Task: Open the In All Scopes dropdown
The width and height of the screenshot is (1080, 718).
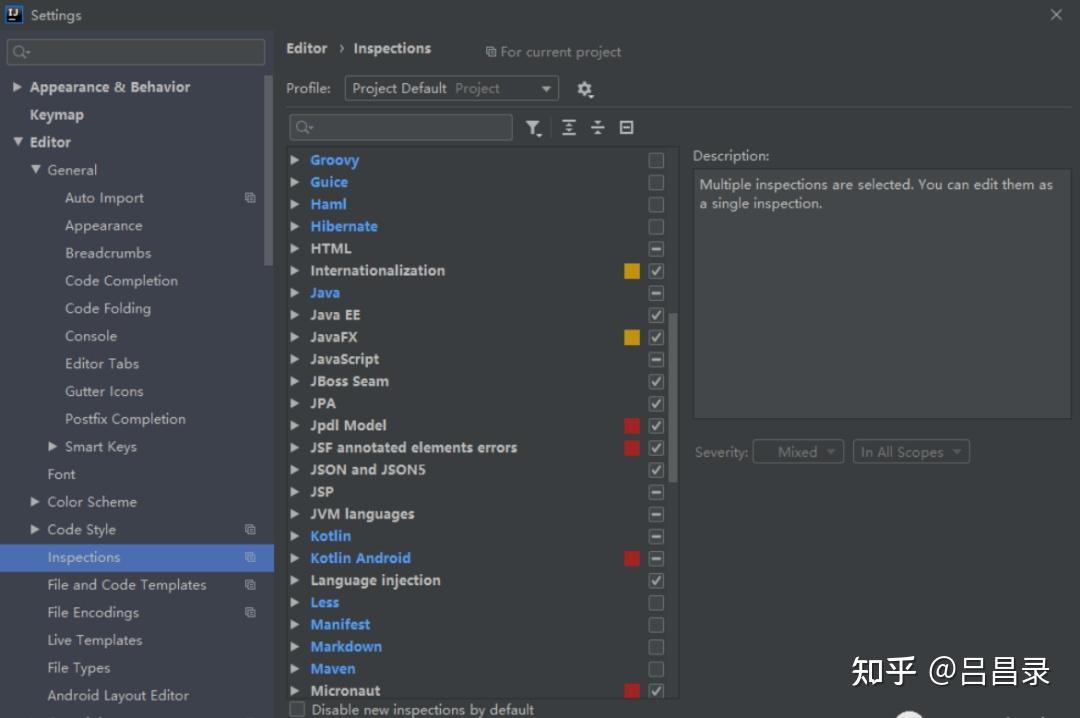Action: click(x=911, y=451)
